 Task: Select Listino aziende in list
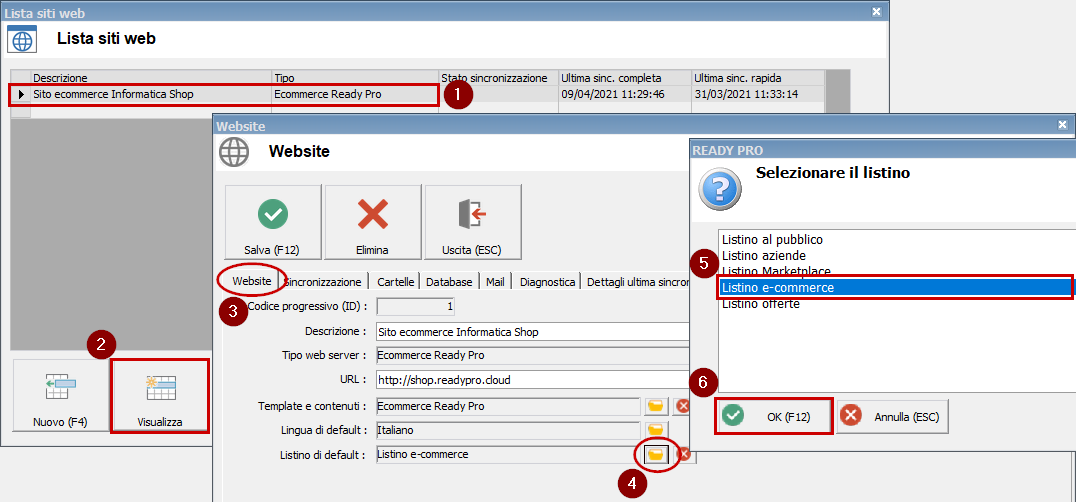pos(896,256)
